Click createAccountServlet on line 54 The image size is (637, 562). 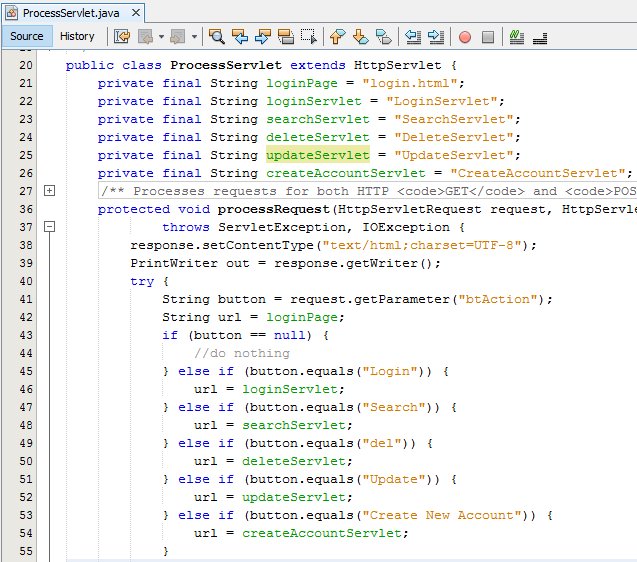[x=322, y=533]
